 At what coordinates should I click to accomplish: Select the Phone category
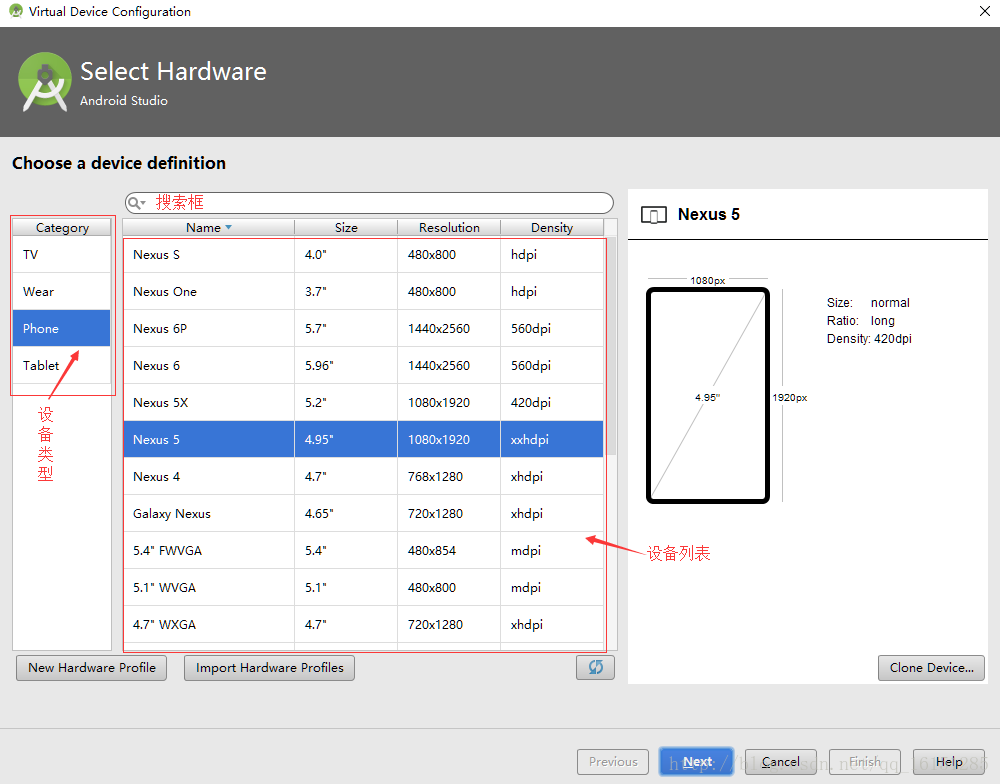click(62, 329)
